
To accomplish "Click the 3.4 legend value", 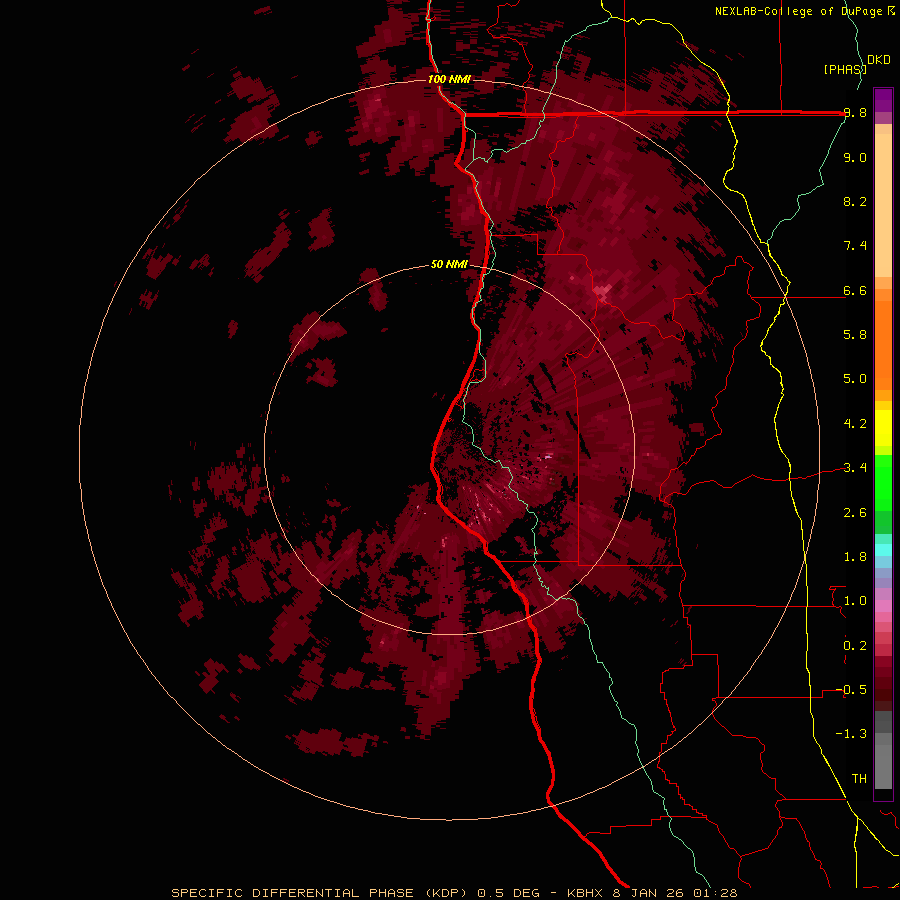I will tap(855, 468).
